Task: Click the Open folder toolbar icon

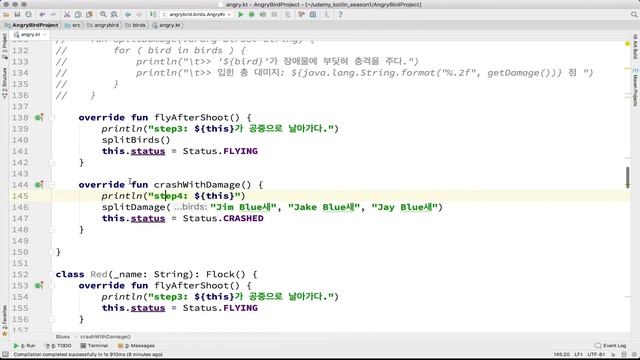Action: click(6, 14)
